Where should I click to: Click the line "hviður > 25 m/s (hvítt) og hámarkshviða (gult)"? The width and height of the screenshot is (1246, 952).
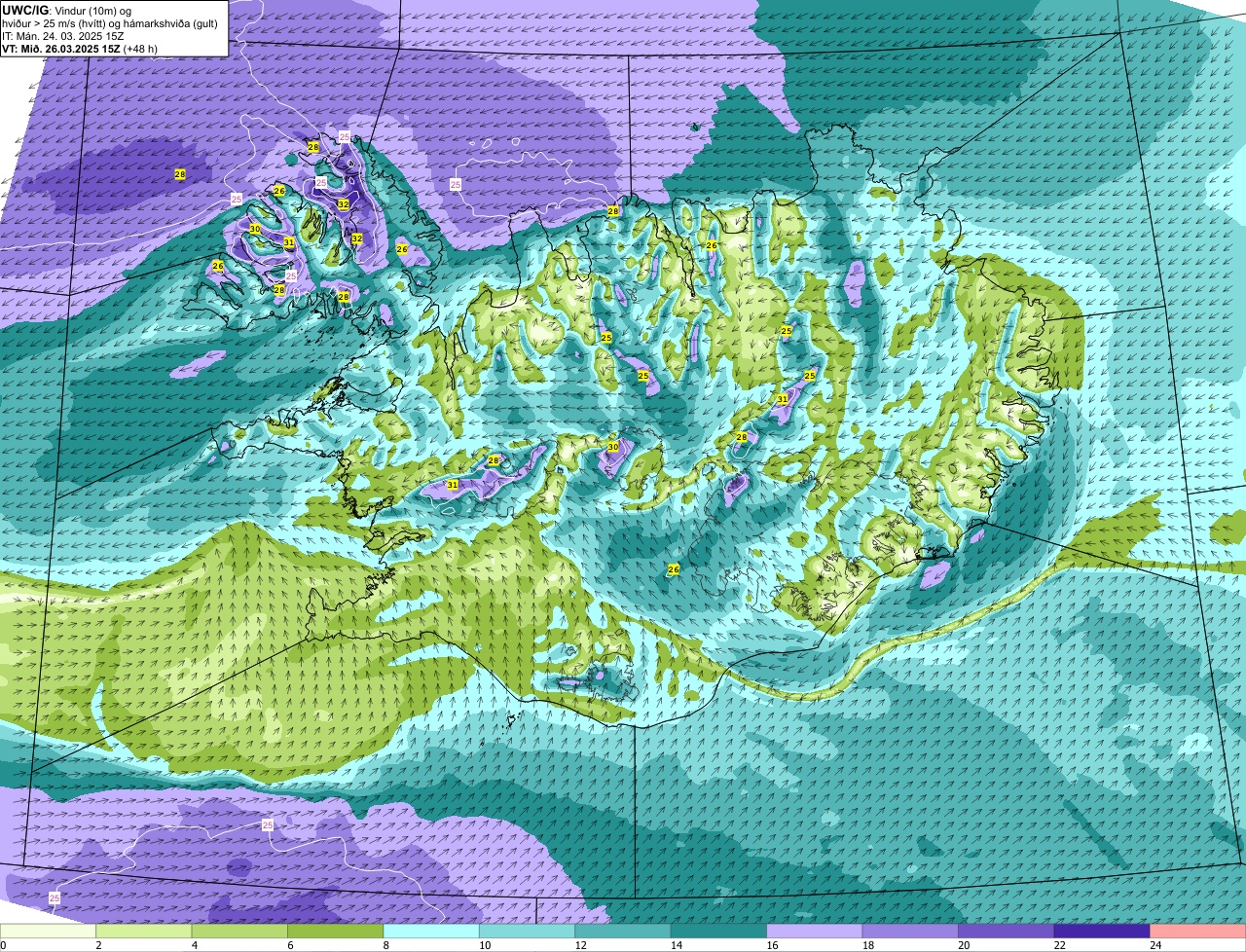pyautogui.click(x=110, y=23)
